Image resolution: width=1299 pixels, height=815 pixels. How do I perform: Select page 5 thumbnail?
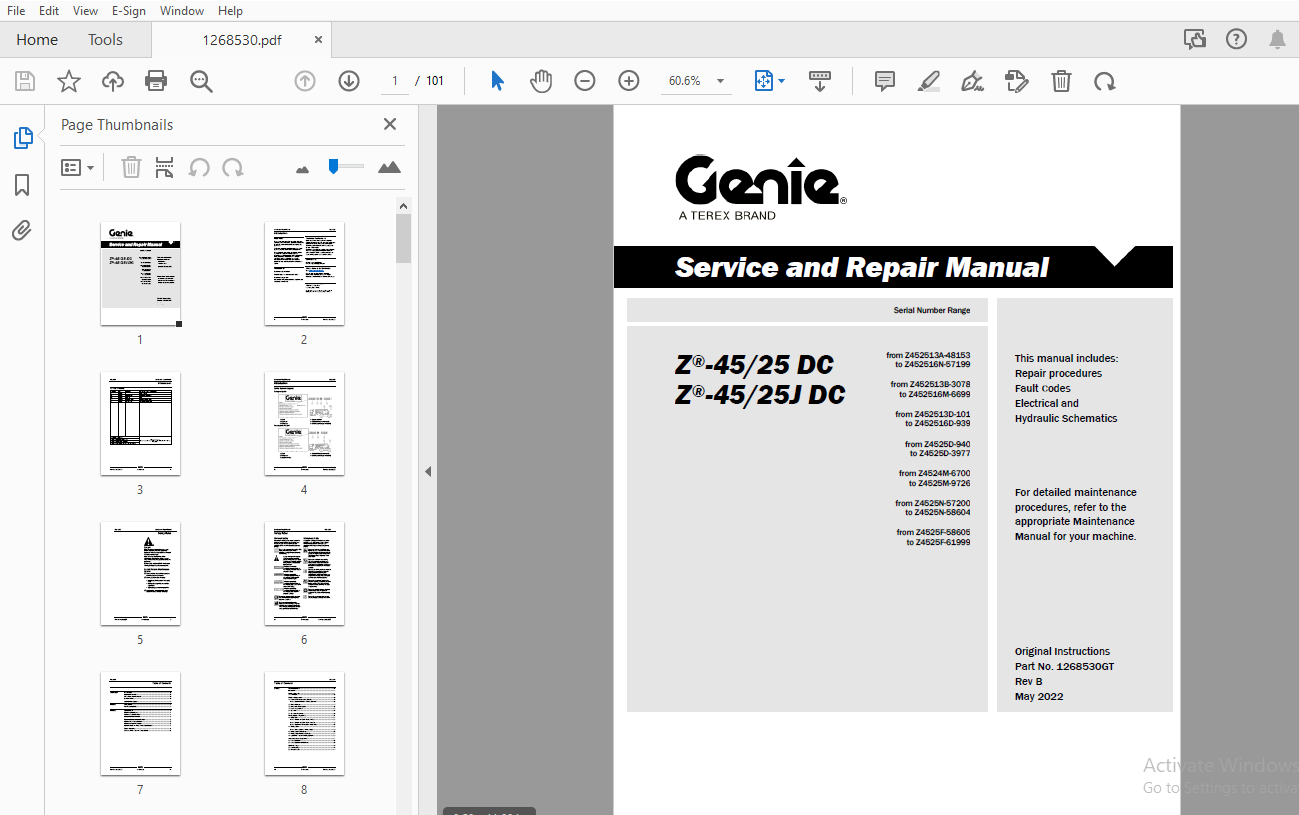click(140, 574)
